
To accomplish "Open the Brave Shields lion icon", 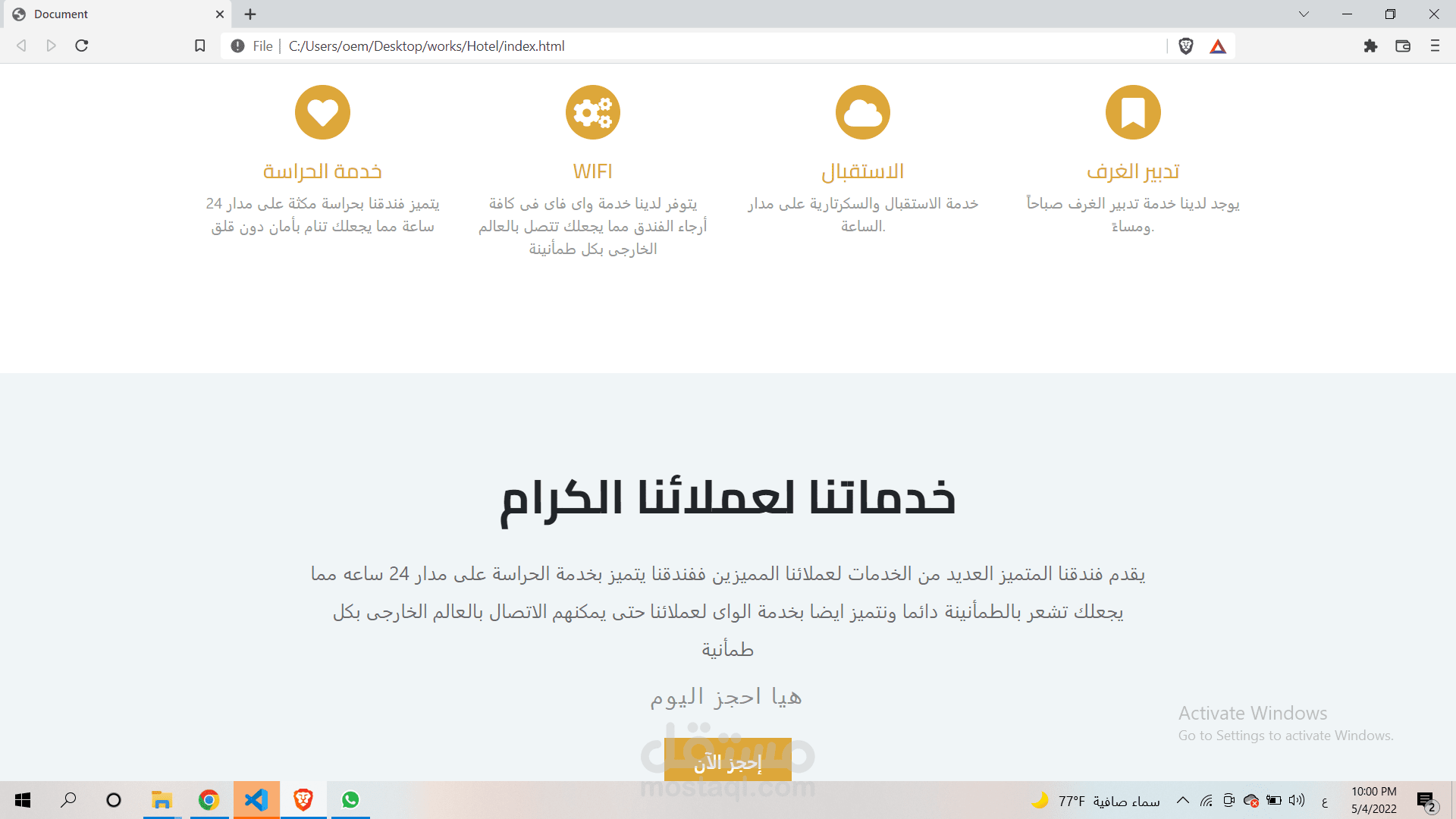I will 1186,46.
